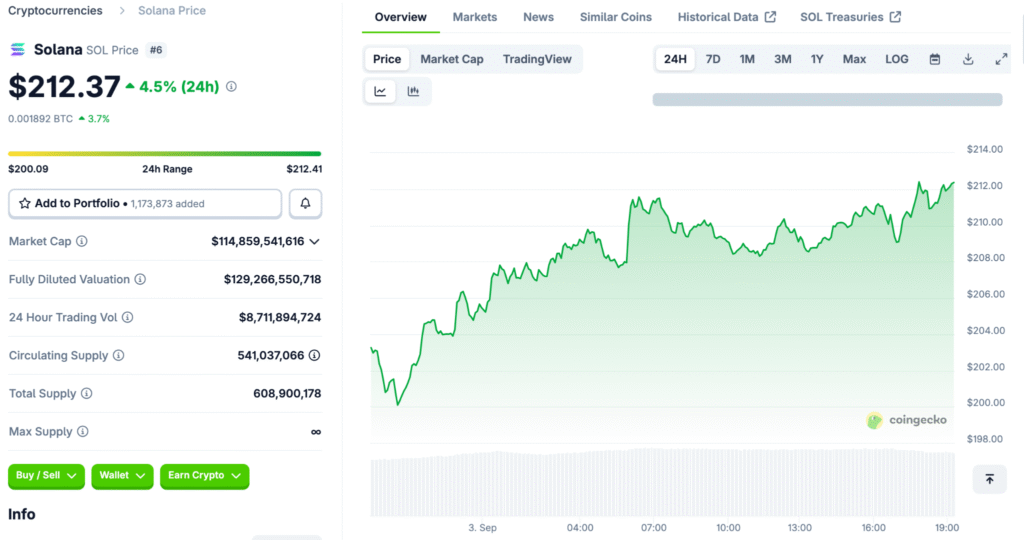Click the star icon in Add to Portfolio

pyautogui.click(x=25, y=204)
